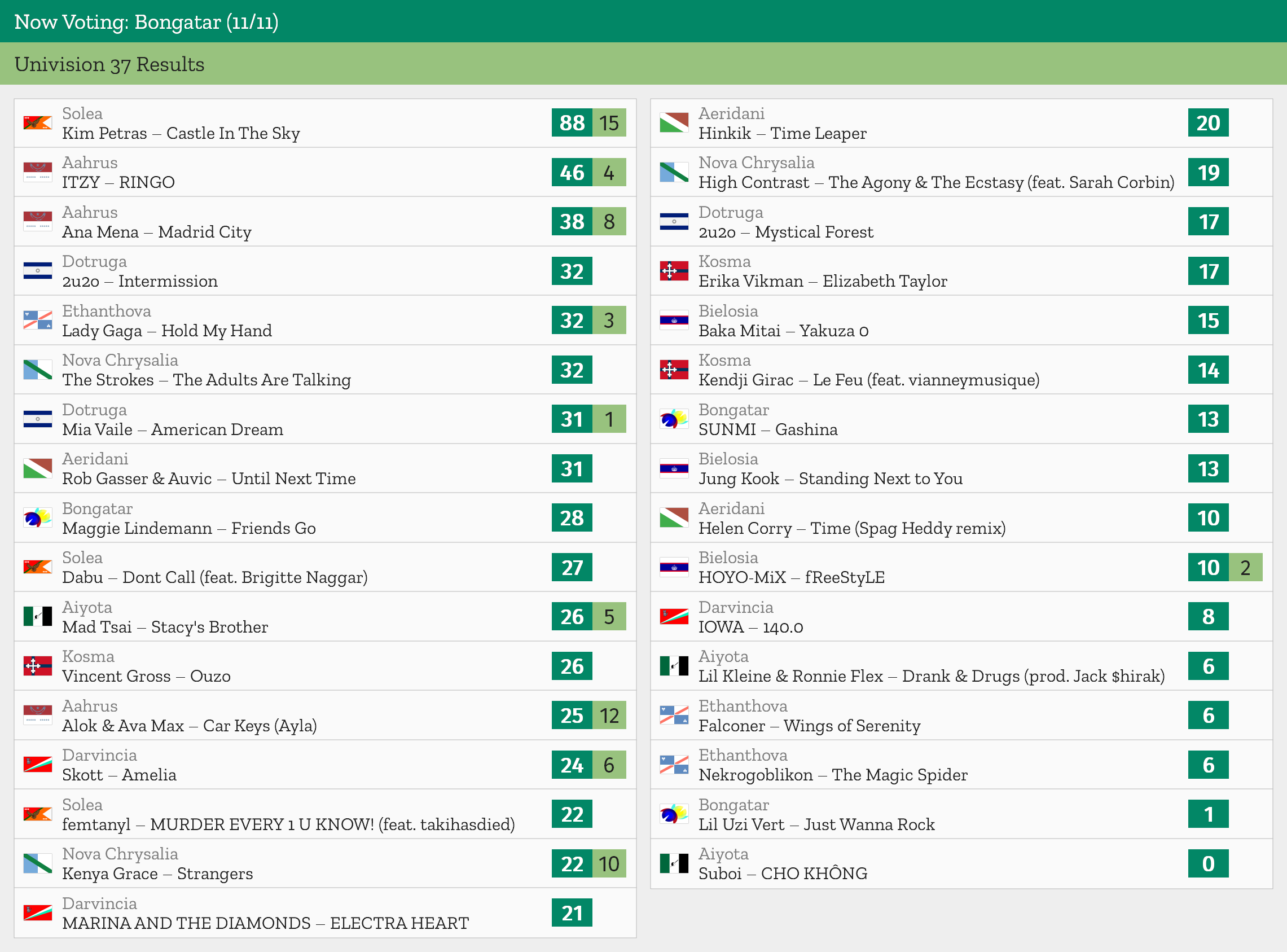Click Kosma flag next to Vincent Gross – Ouzo
Screen dimensions: 1287x952
pyautogui.click(x=37, y=665)
